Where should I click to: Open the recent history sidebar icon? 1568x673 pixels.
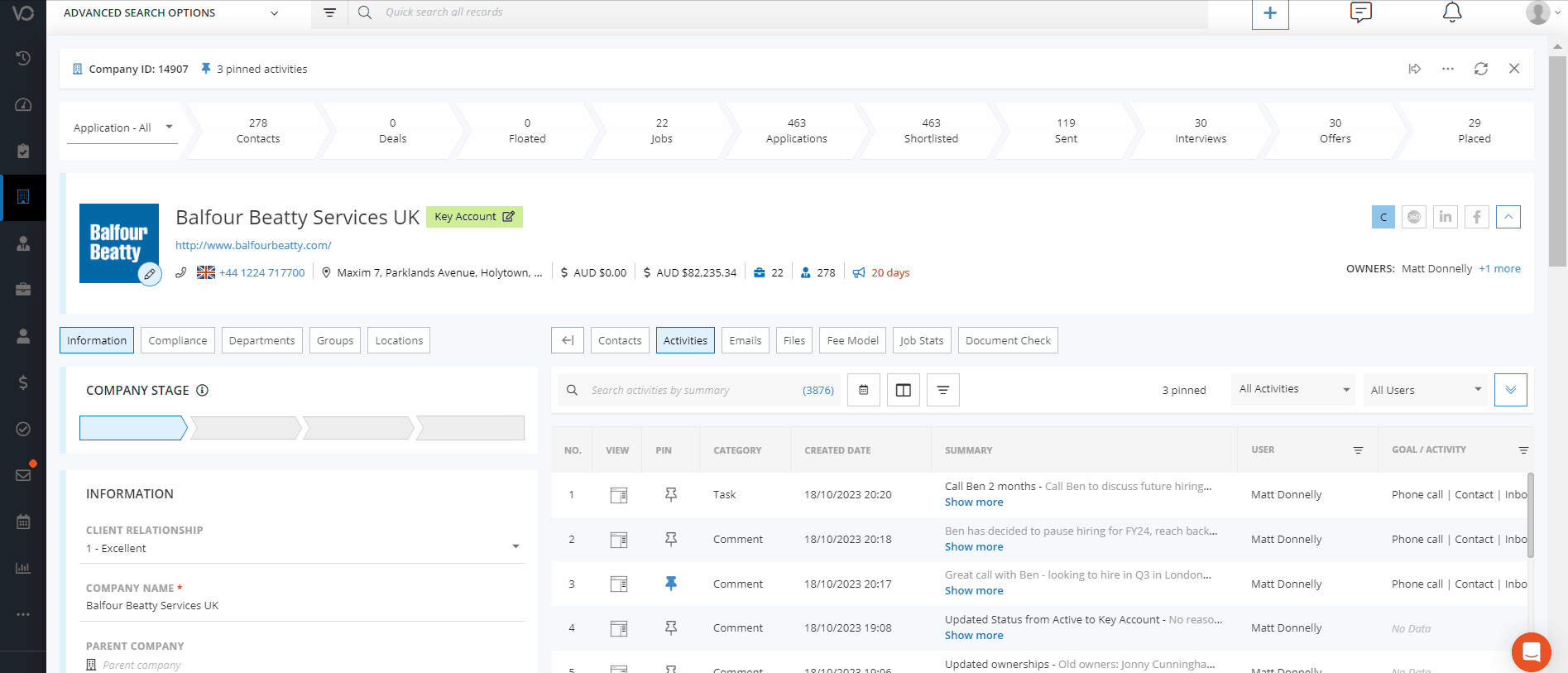pos(23,58)
